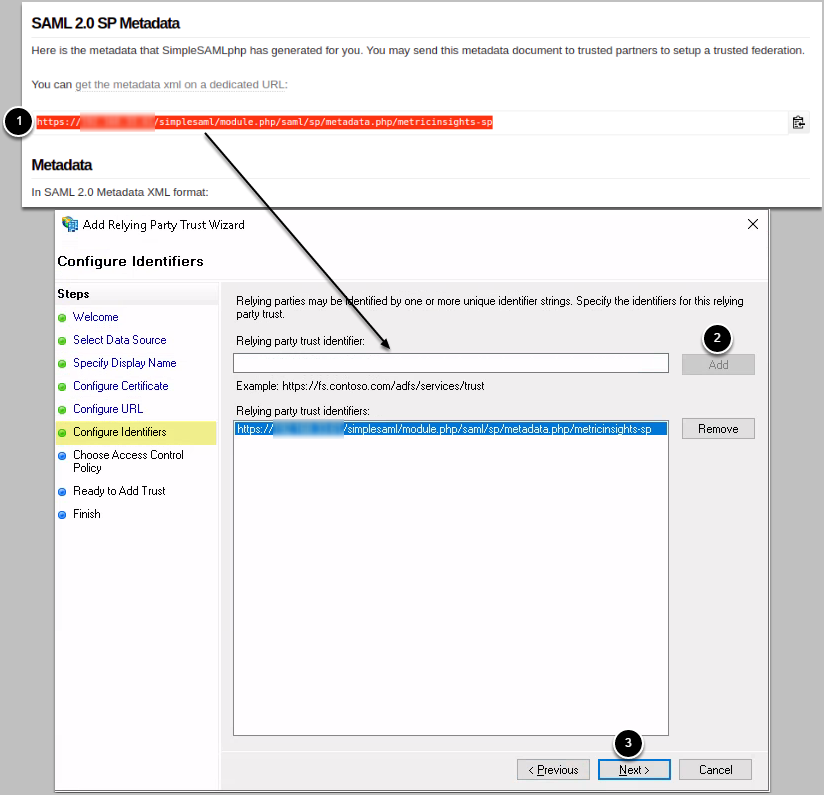Open the Configure URL step
This screenshot has width=824, height=795.
click(108, 409)
